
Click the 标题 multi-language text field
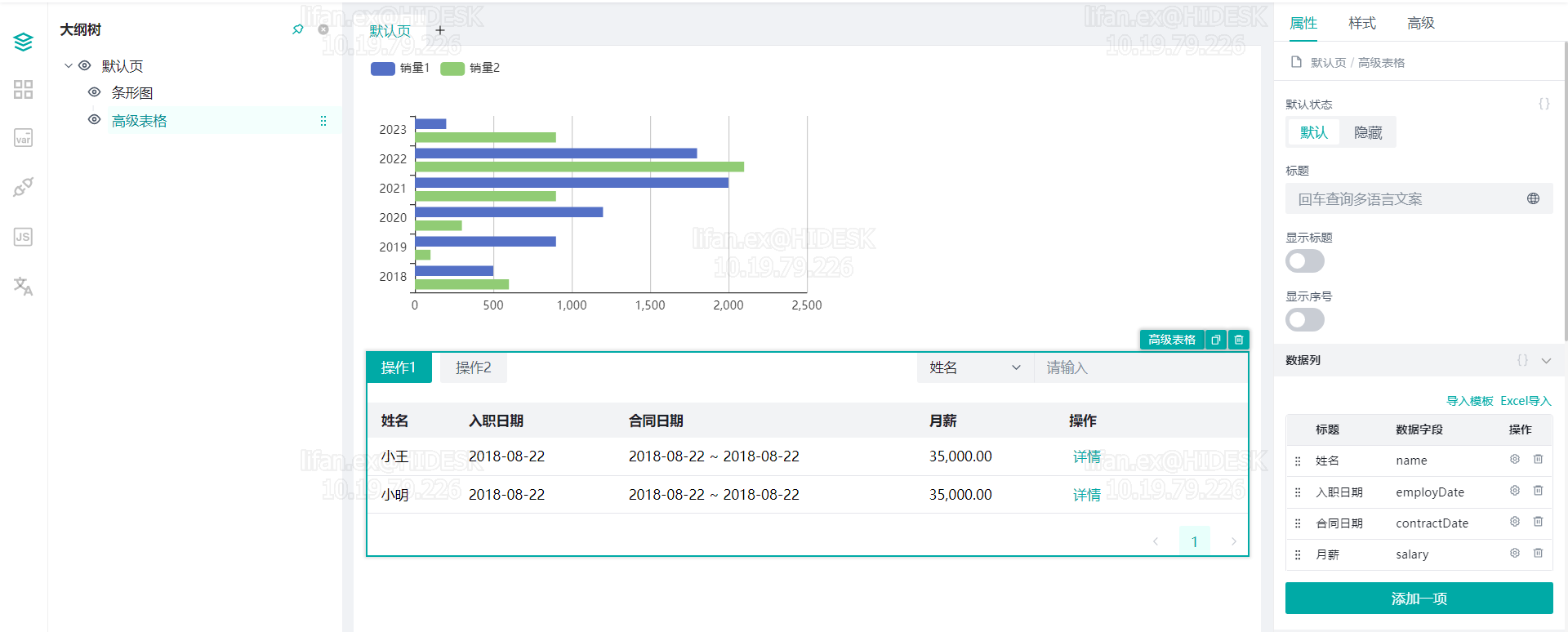[x=1419, y=198]
